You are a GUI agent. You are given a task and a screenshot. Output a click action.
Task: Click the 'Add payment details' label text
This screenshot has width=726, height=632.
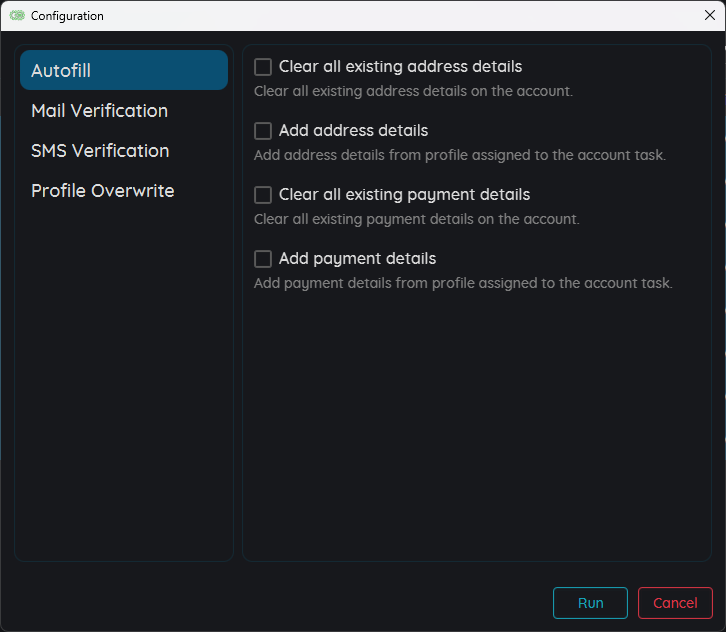(x=357, y=259)
